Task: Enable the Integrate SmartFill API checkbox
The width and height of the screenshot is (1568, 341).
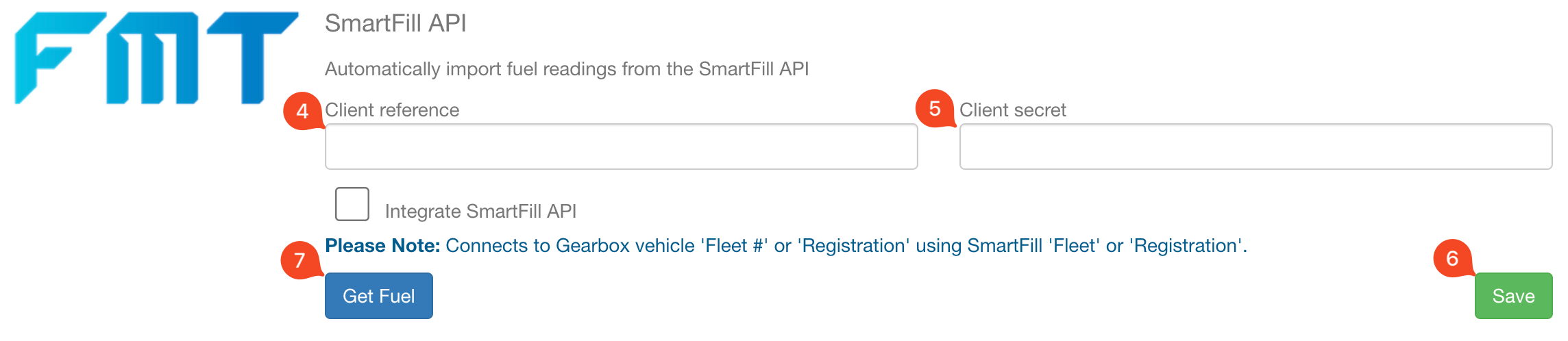Action: point(352,204)
